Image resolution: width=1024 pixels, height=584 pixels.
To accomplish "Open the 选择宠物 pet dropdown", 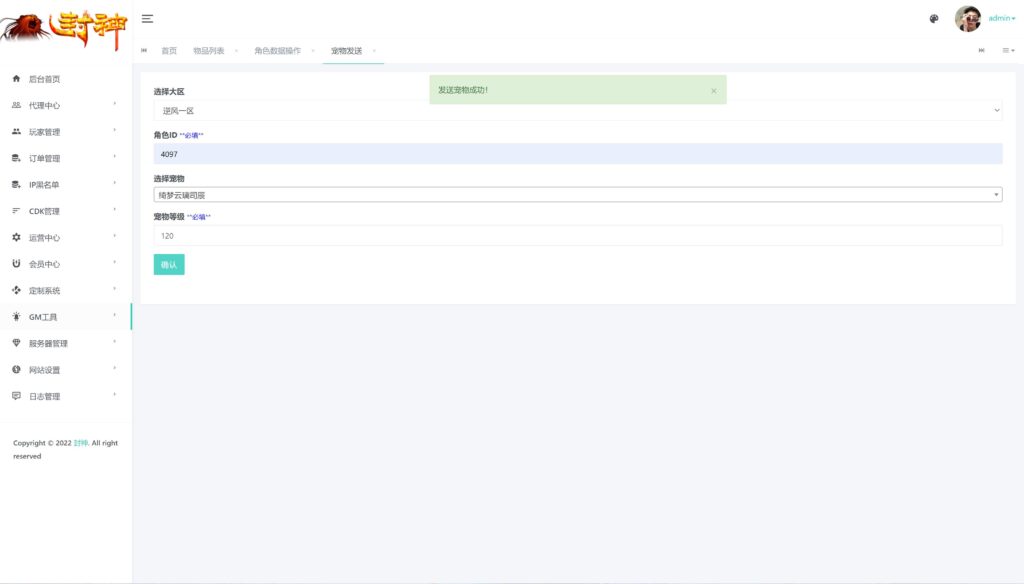I will point(577,195).
